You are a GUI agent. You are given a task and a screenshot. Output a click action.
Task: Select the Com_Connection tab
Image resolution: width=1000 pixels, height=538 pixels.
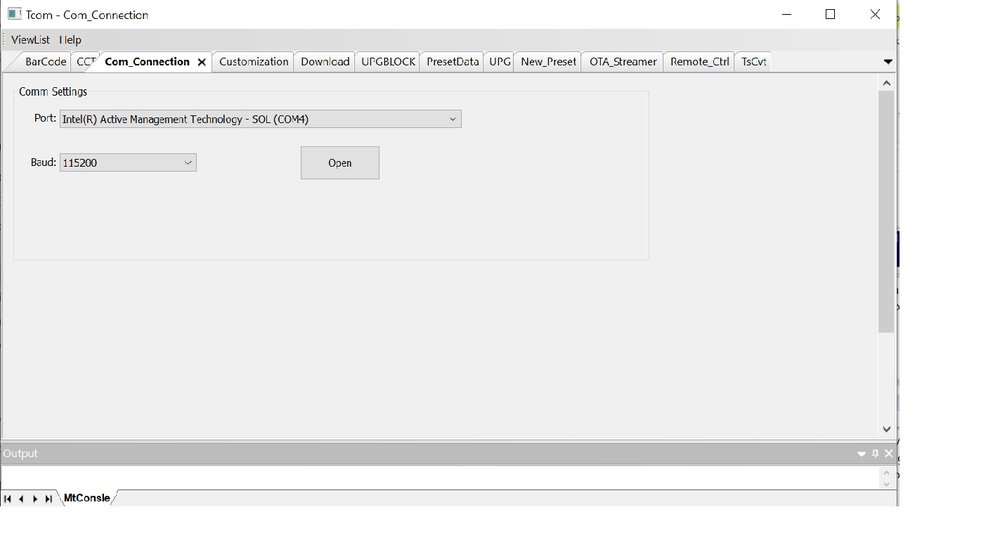click(147, 62)
